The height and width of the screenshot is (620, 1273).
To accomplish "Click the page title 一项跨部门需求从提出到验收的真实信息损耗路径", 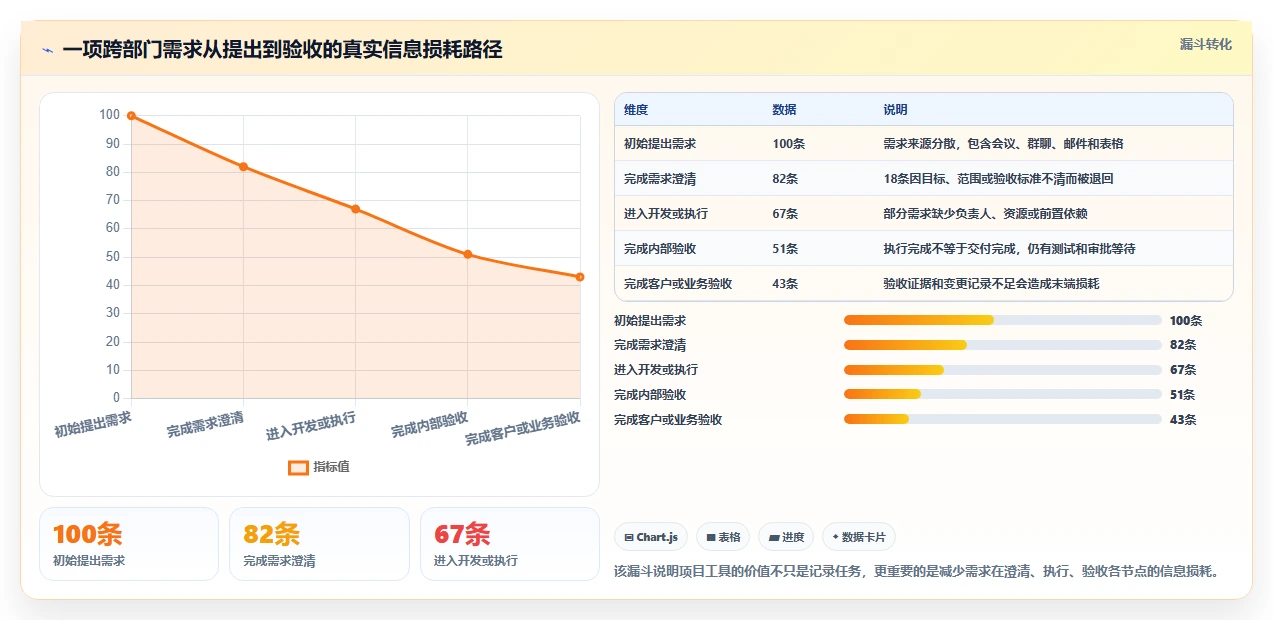I will click(282, 50).
